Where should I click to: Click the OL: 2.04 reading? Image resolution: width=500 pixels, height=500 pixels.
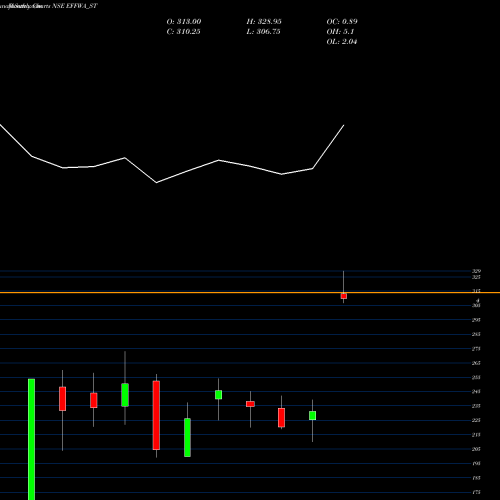coord(342,42)
